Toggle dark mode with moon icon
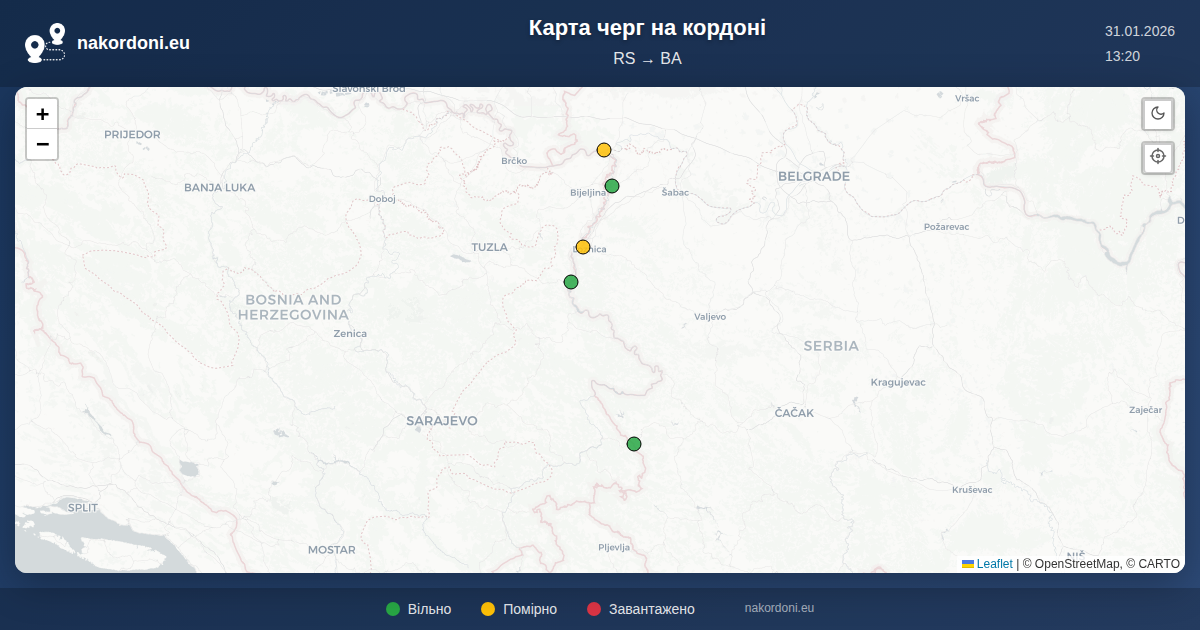This screenshot has height=630, width=1200. point(1158,114)
